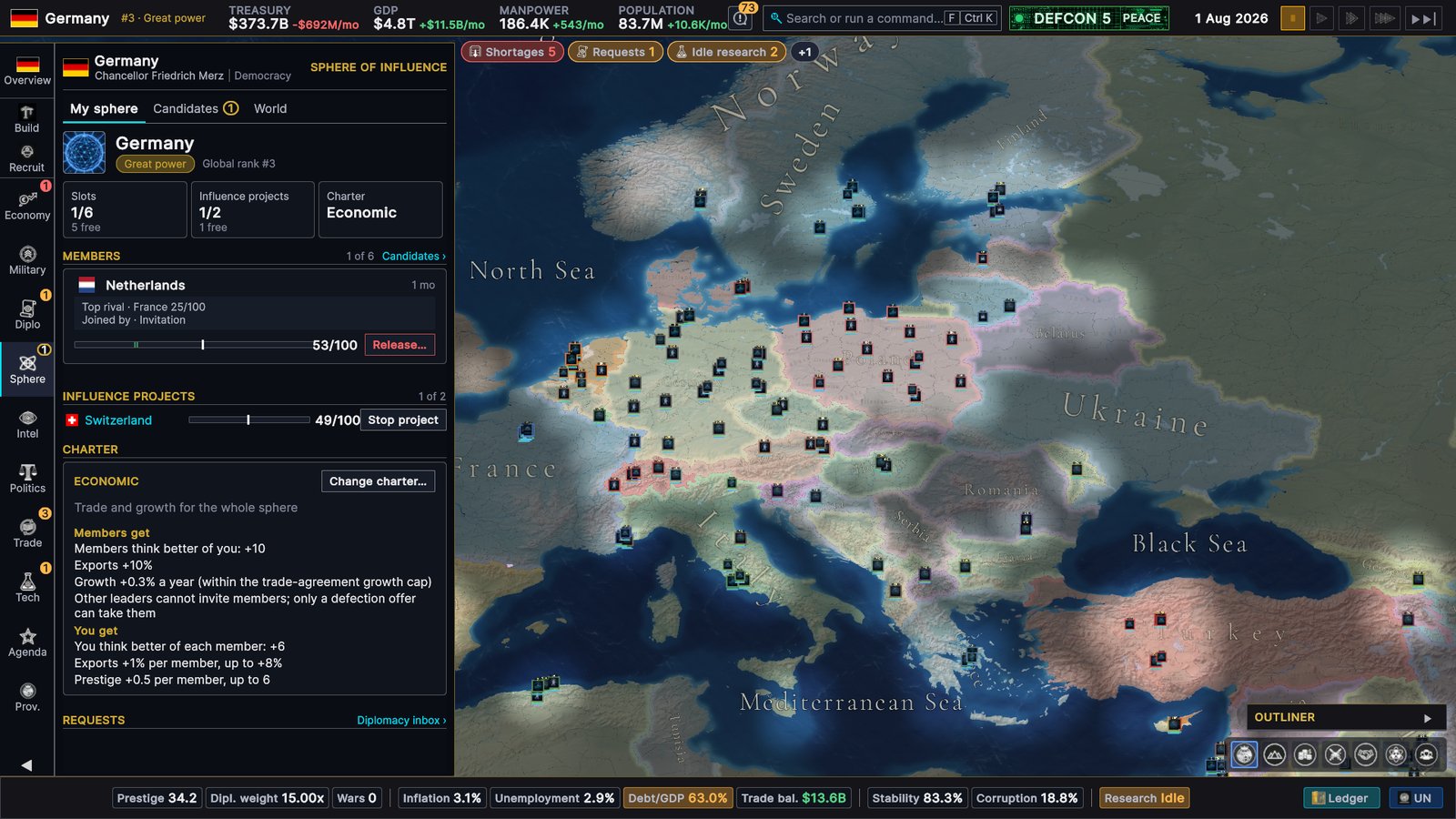This screenshot has width=1456, height=819.
Task: Open the Build sidebar panel
Action: [x=27, y=119]
